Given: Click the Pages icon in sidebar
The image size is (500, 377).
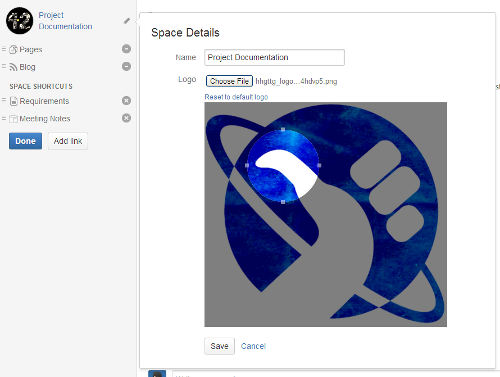Looking at the screenshot, I should (x=13, y=50).
